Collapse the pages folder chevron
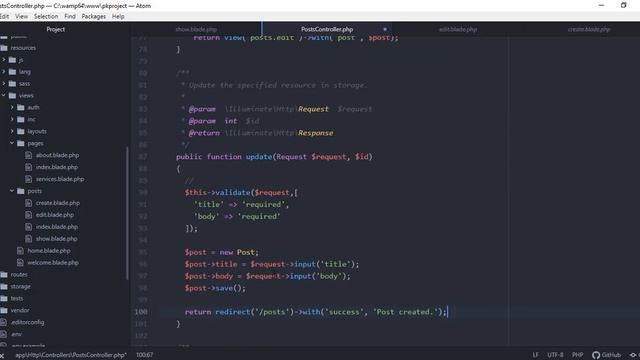640x360 pixels. [x=12, y=143]
